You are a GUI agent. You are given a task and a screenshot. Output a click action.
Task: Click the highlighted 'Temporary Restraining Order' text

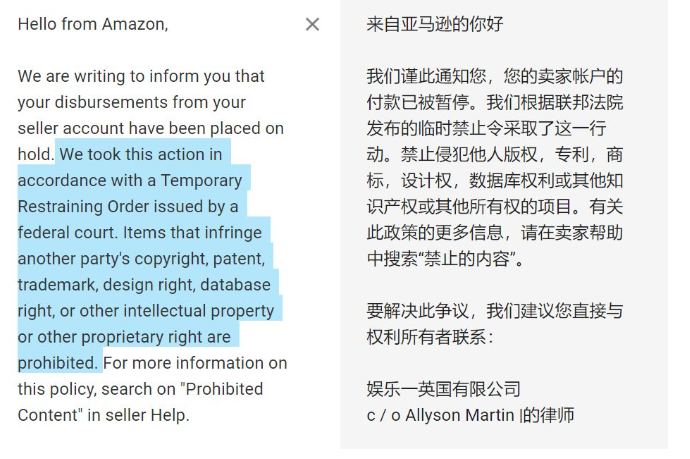[130, 193]
